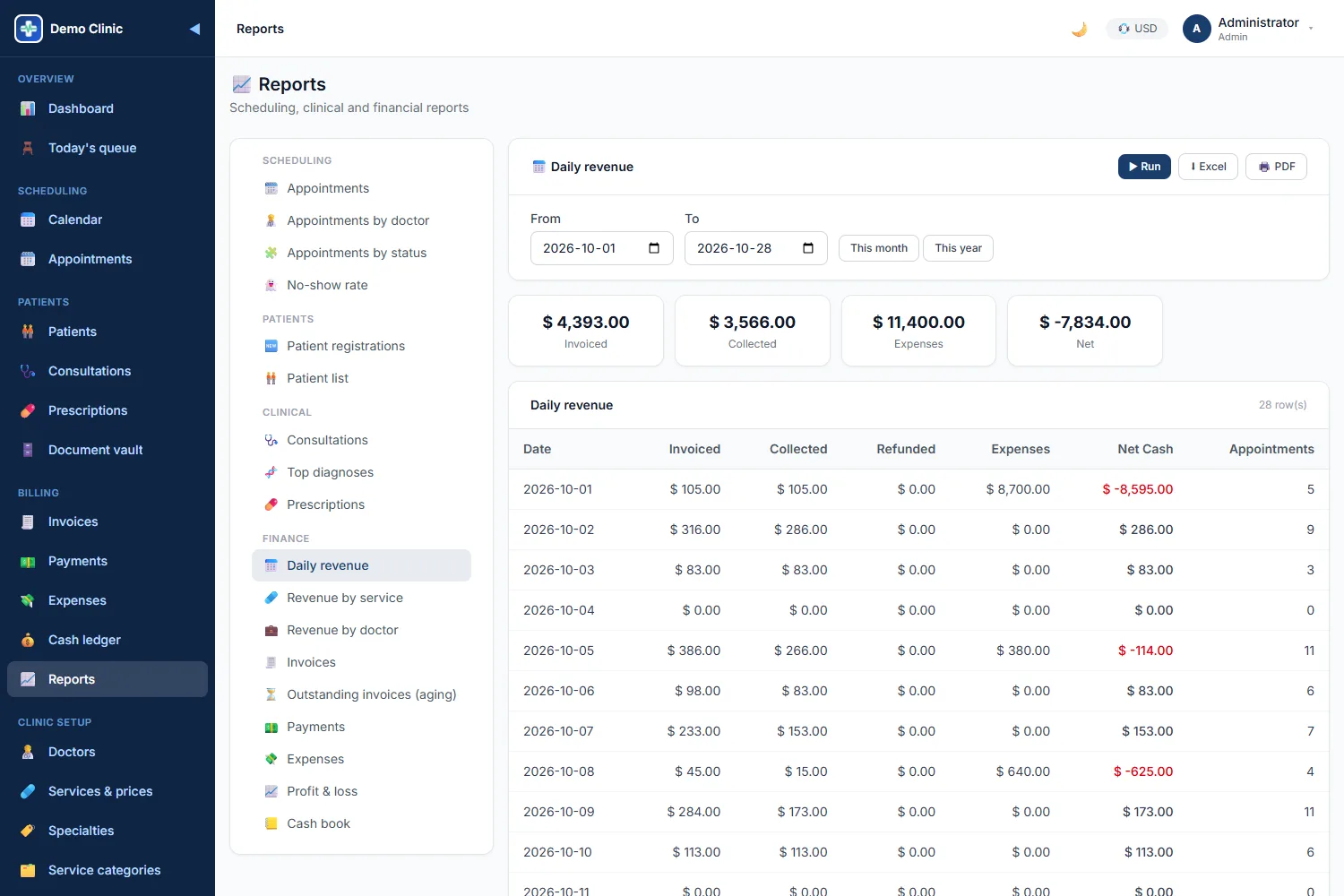1344x896 pixels.
Task: Click the Doctors icon in the sidebar
Action: (x=28, y=752)
